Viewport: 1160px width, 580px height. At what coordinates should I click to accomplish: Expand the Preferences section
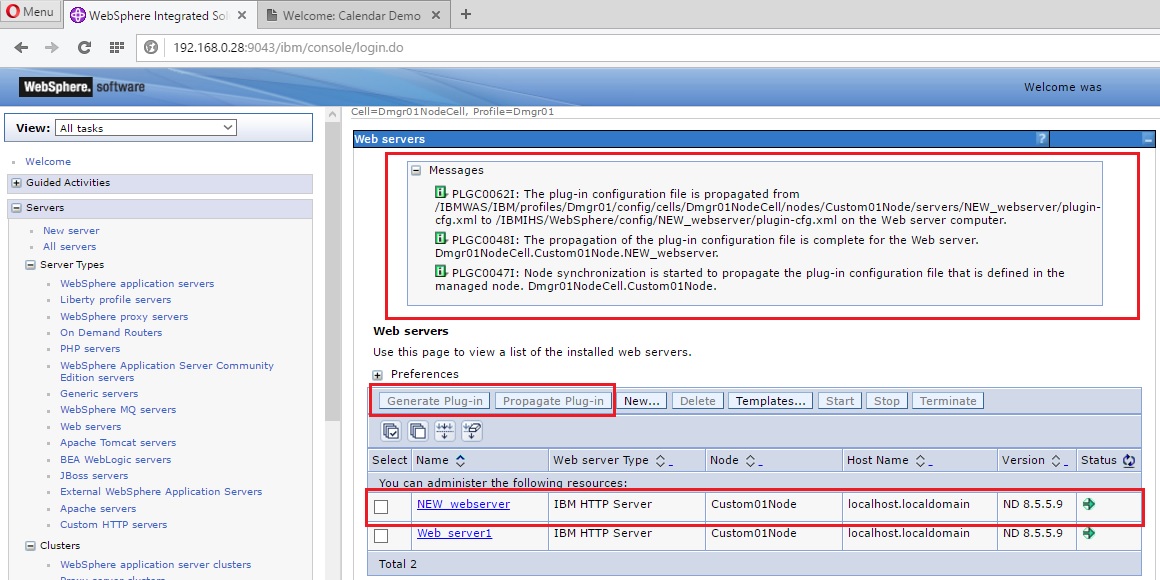click(x=375, y=377)
